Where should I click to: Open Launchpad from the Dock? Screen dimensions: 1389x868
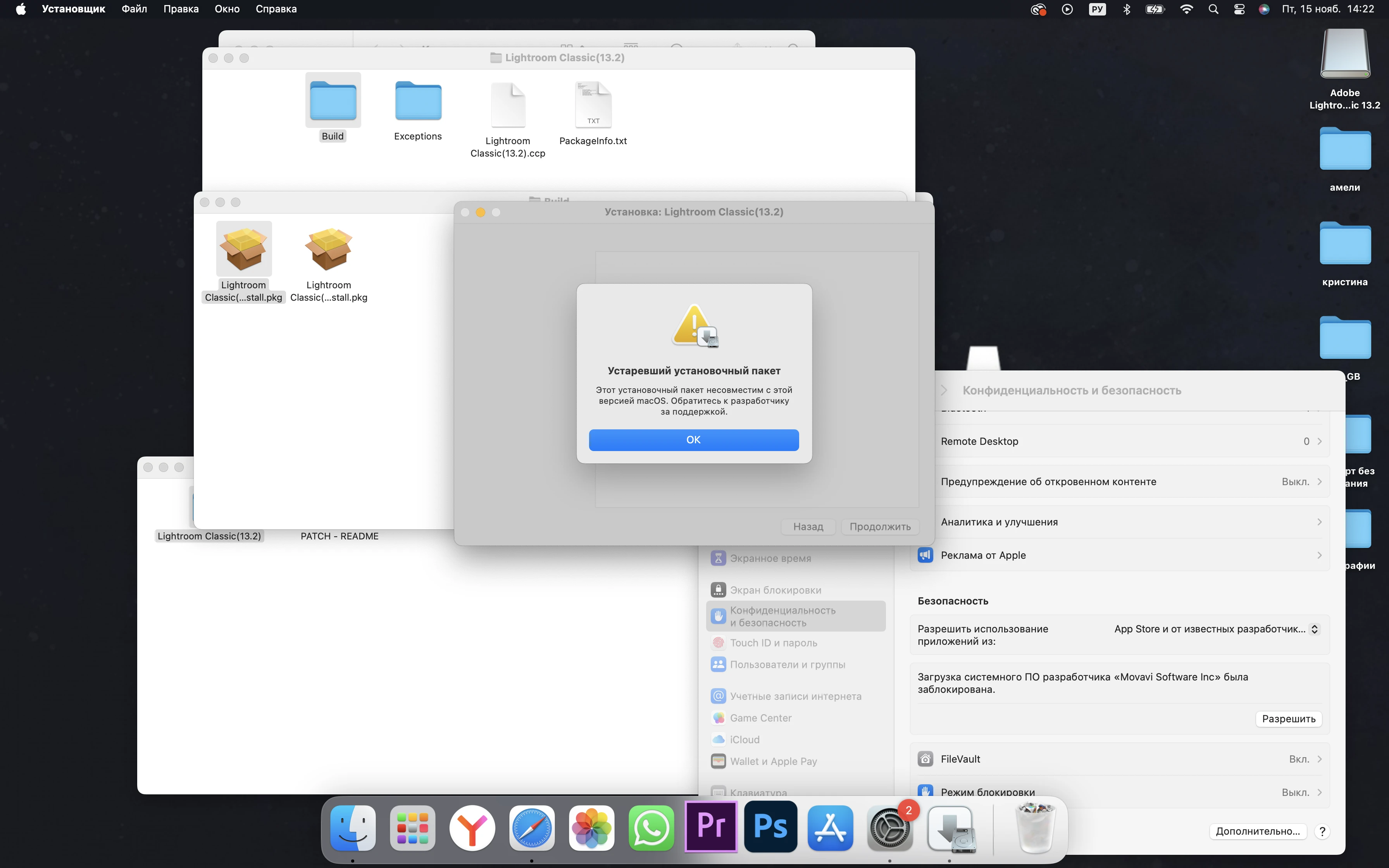tap(413, 828)
